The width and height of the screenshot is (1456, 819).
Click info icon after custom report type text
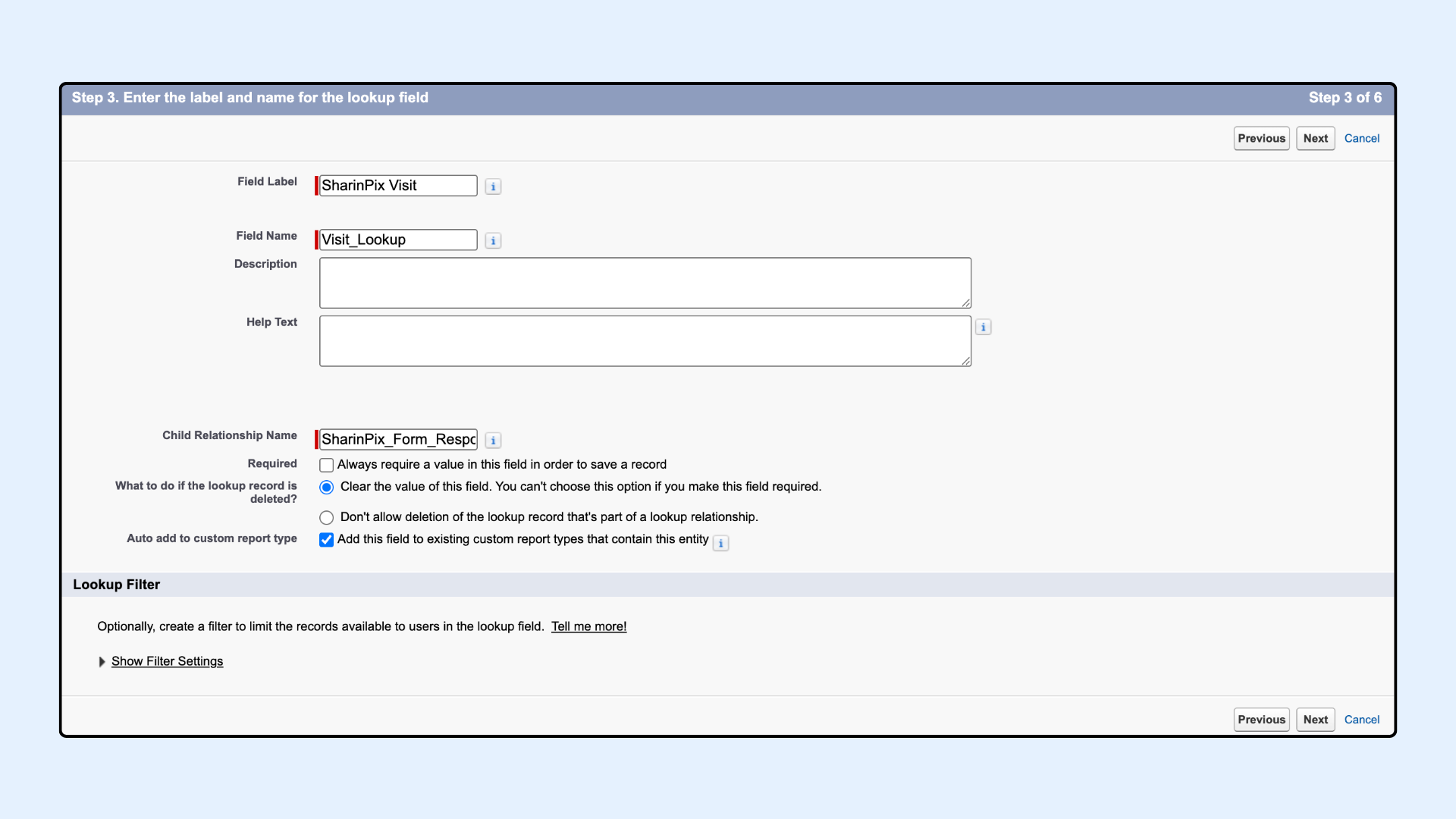pos(720,543)
